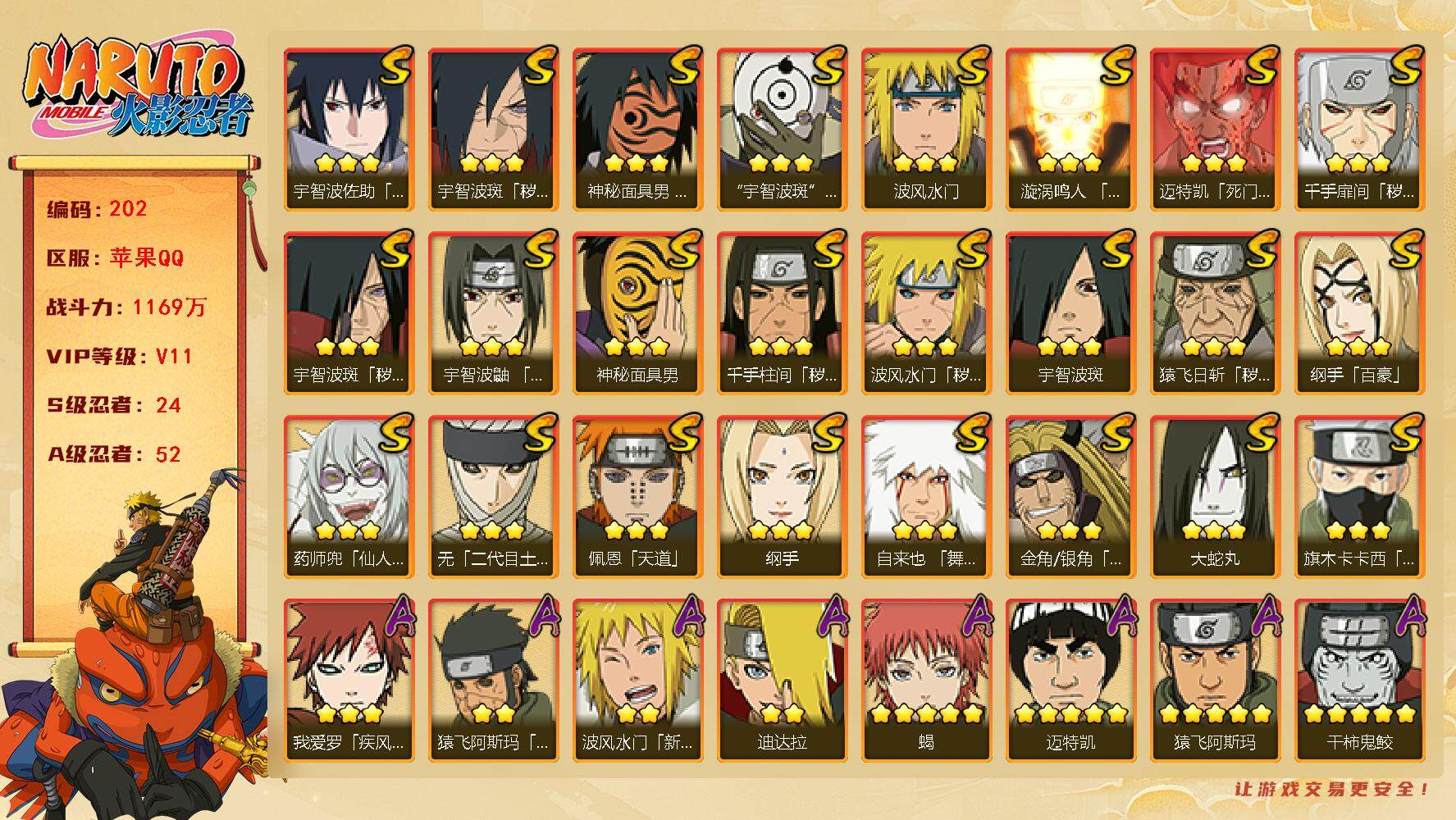Choose the 干柿鬼鲛 ninja card
The image size is (1456, 820).
(x=1358, y=681)
